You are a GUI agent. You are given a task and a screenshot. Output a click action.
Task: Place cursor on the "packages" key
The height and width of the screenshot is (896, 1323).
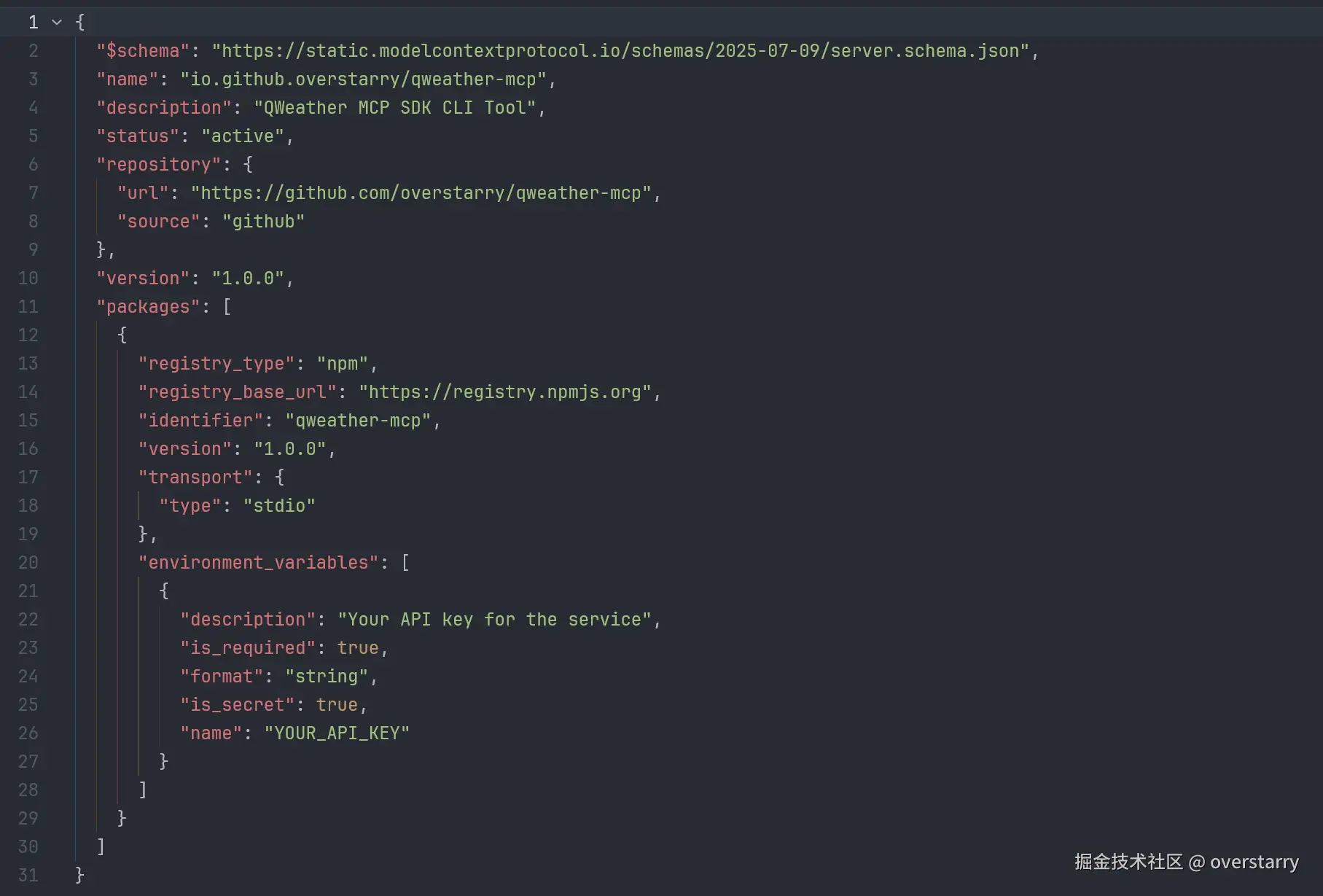coord(148,307)
